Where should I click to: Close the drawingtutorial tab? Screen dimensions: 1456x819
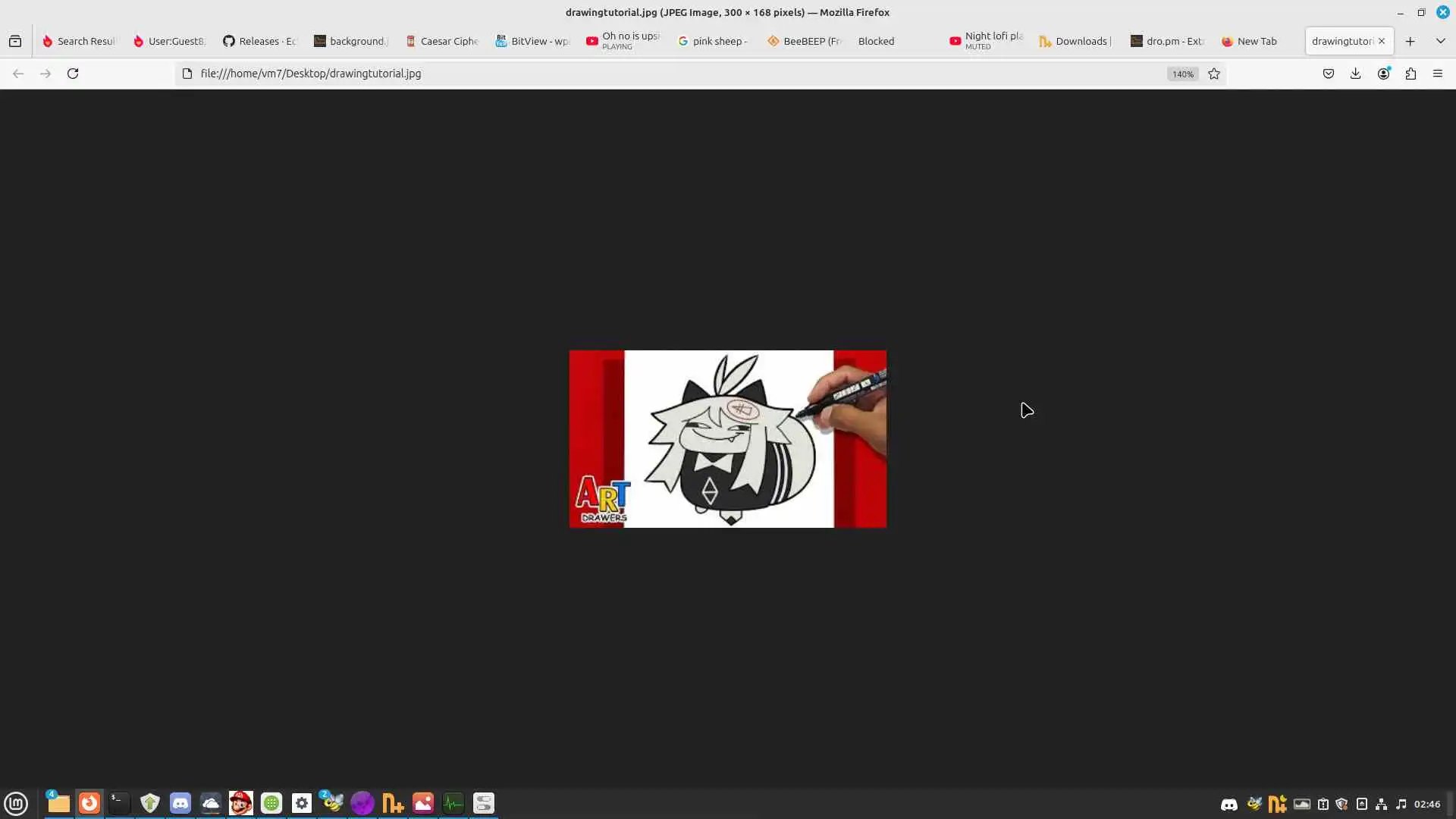click(x=1382, y=41)
